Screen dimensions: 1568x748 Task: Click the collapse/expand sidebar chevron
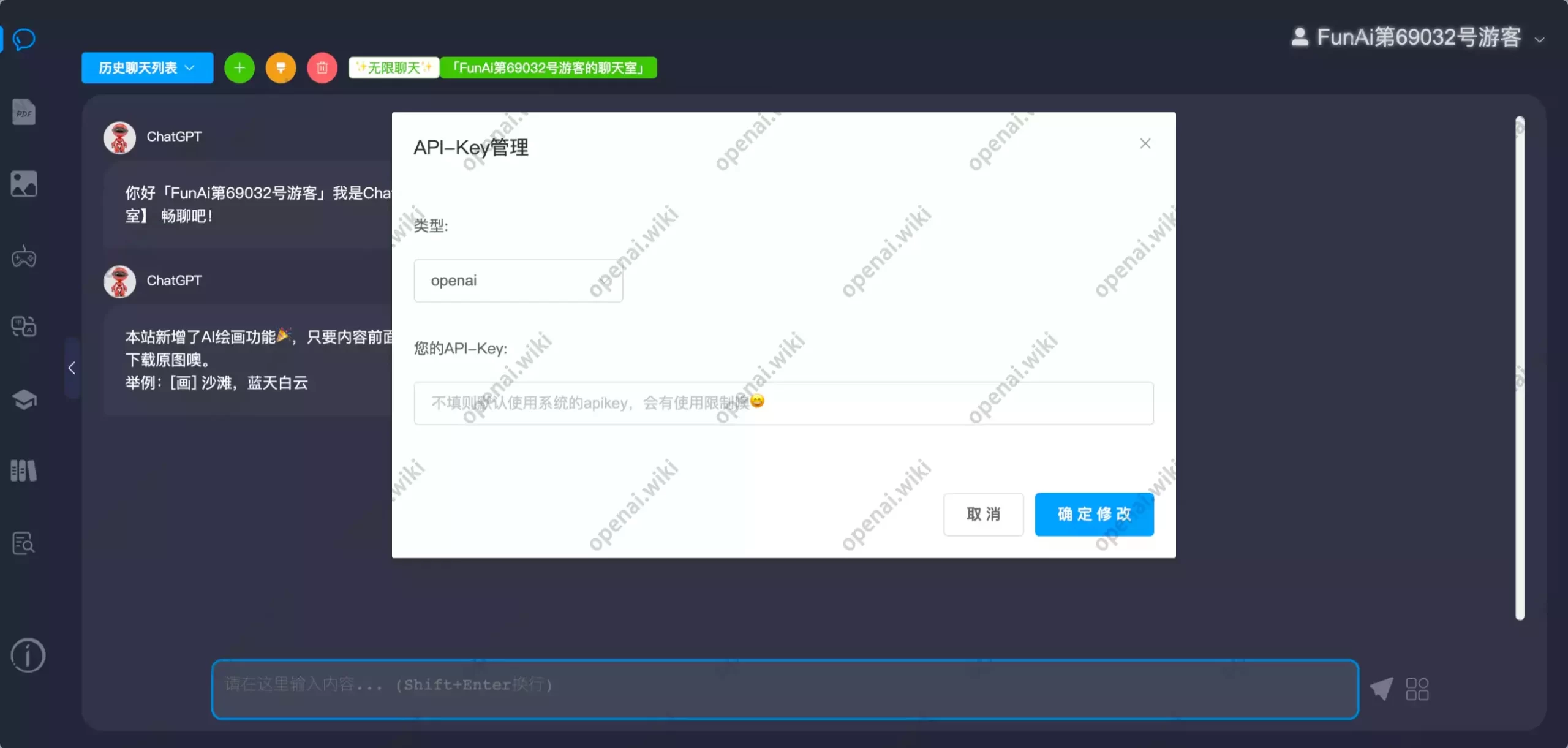(x=72, y=368)
